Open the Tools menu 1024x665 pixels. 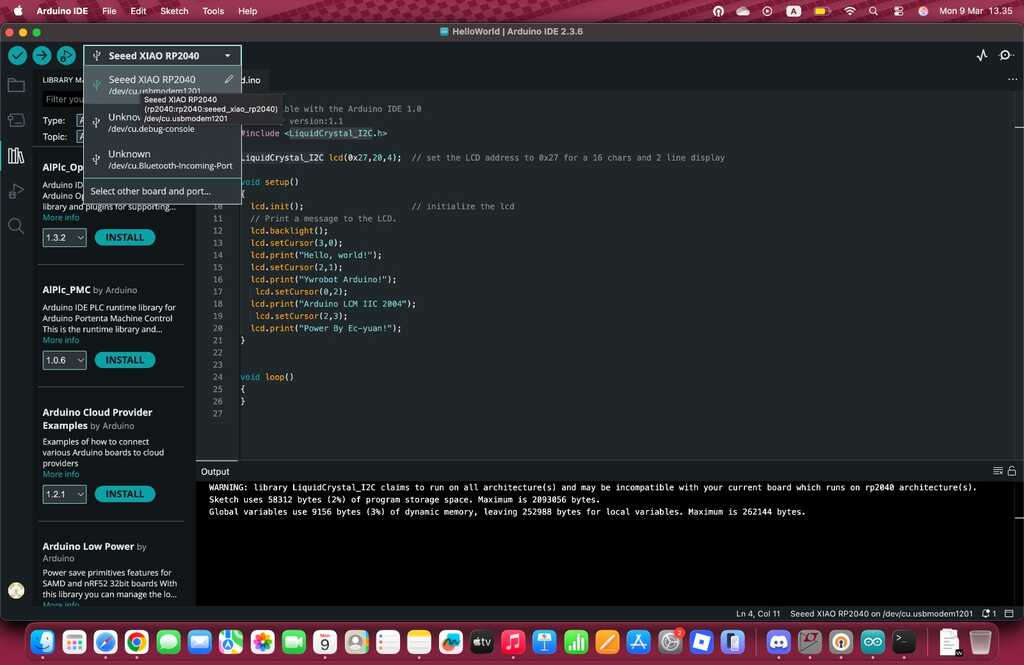coord(213,11)
